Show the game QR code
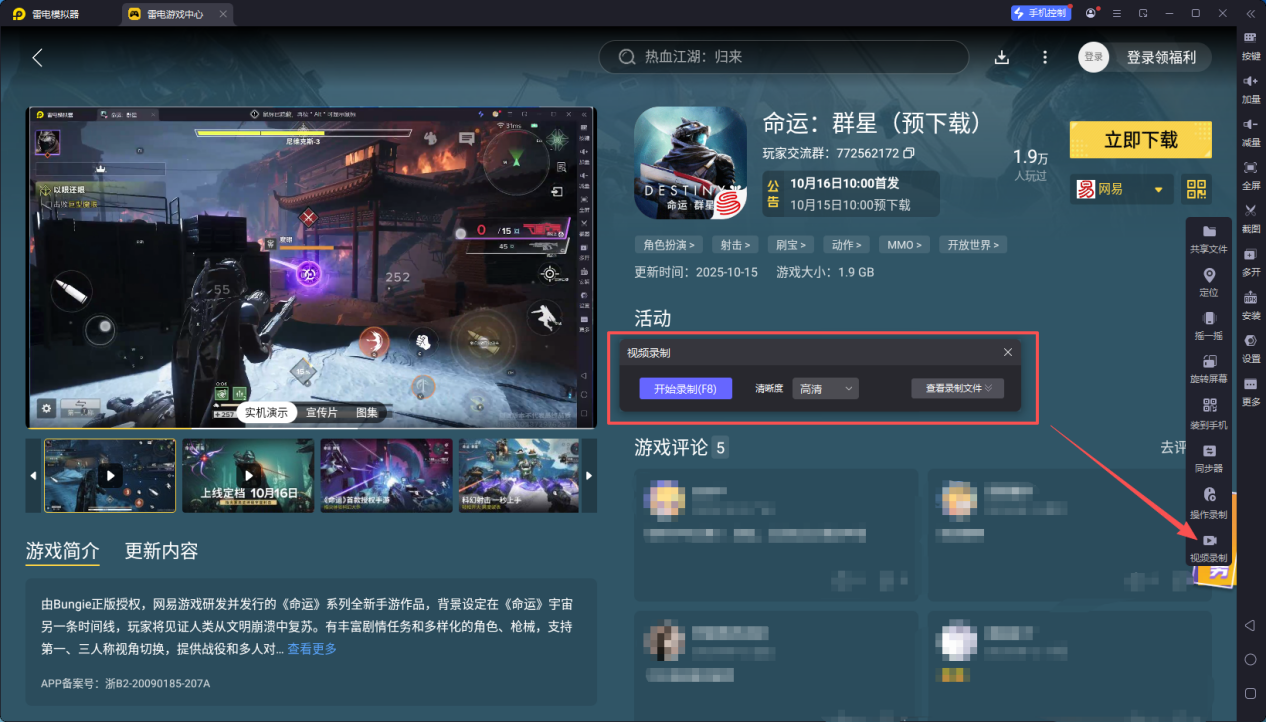 1196,189
